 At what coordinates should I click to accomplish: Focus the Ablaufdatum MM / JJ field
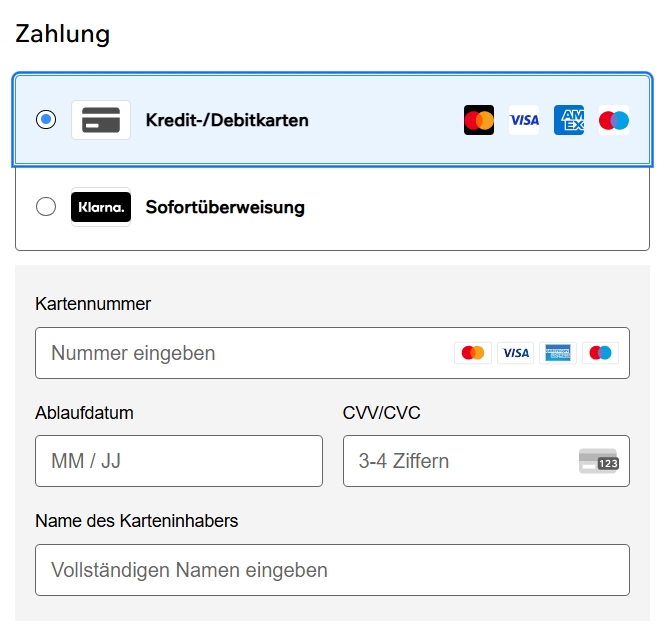(179, 461)
